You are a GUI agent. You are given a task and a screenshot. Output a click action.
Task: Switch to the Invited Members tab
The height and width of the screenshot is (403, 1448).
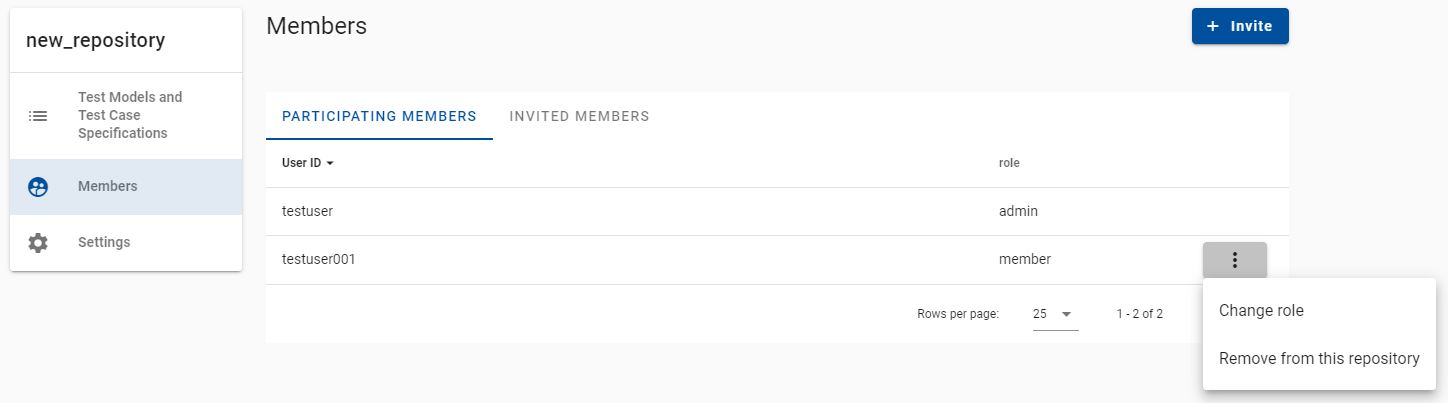point(579,116)
